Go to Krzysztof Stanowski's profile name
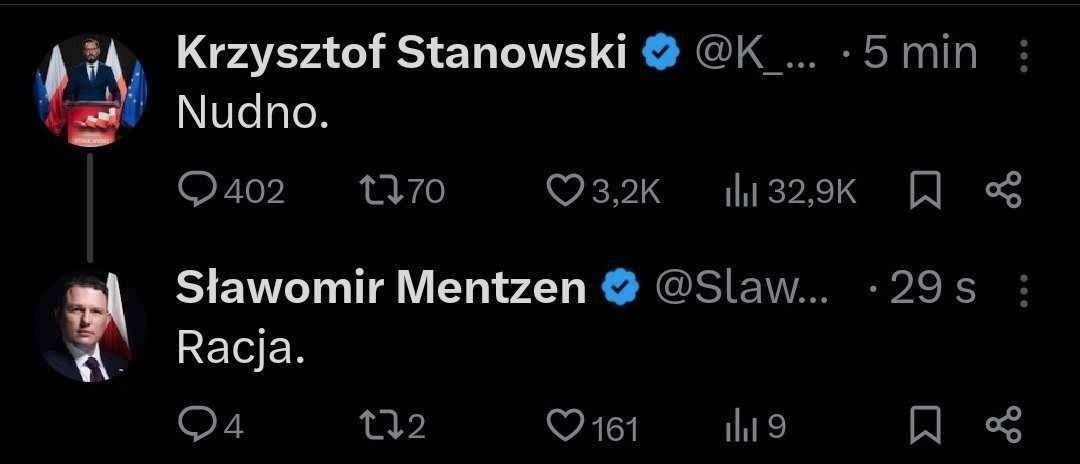 [402, 55]
